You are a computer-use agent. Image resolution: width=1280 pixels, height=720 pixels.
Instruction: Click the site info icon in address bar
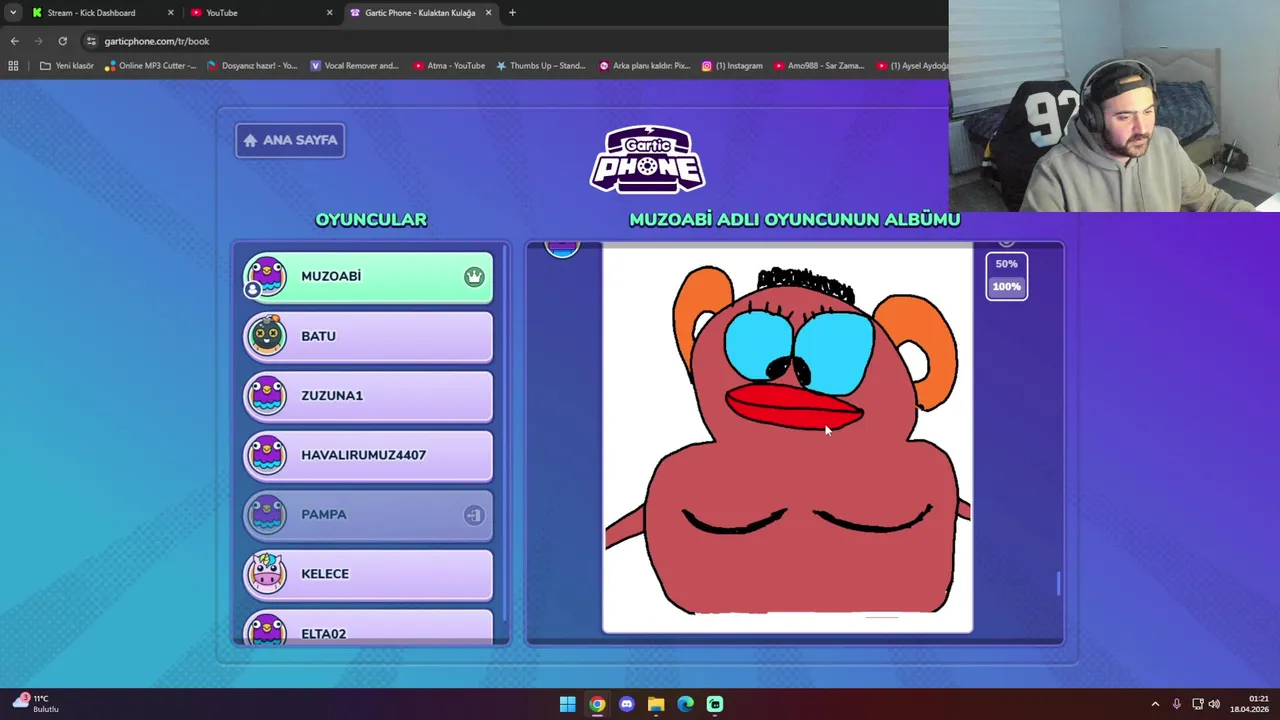[91, 41]
